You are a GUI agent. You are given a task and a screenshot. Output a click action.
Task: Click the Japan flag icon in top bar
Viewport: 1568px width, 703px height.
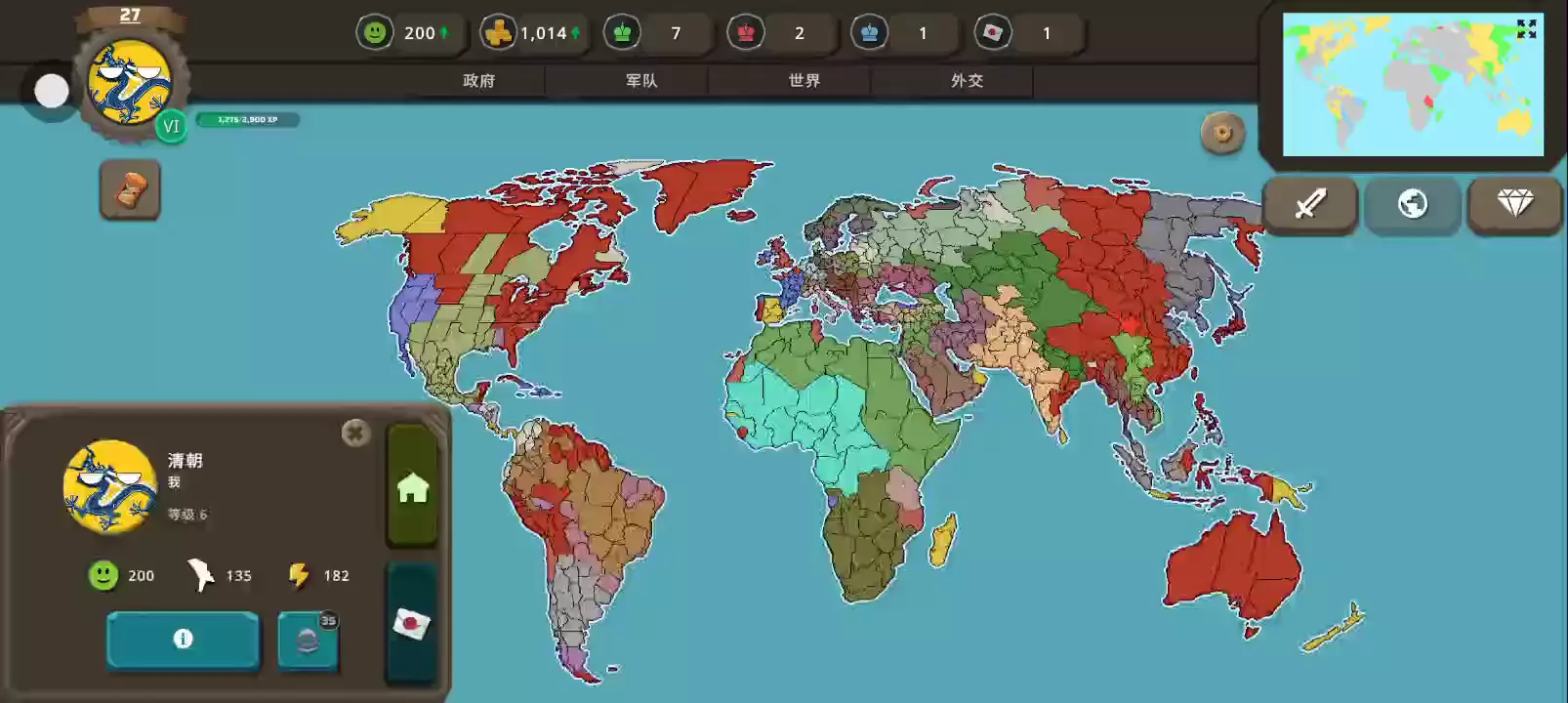(993, 33)
